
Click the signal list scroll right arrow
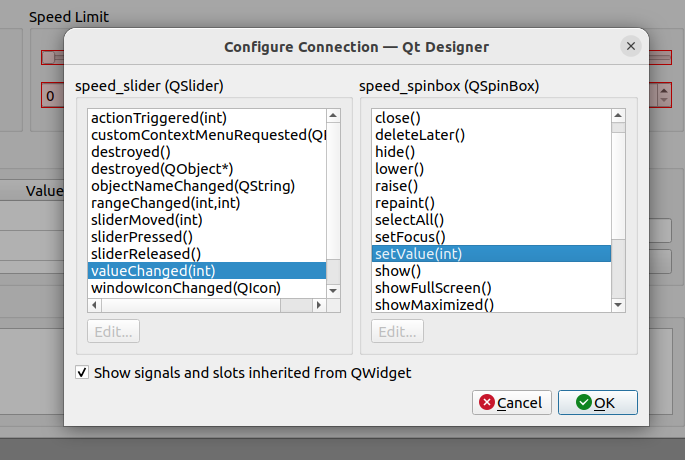click(319, 305)
